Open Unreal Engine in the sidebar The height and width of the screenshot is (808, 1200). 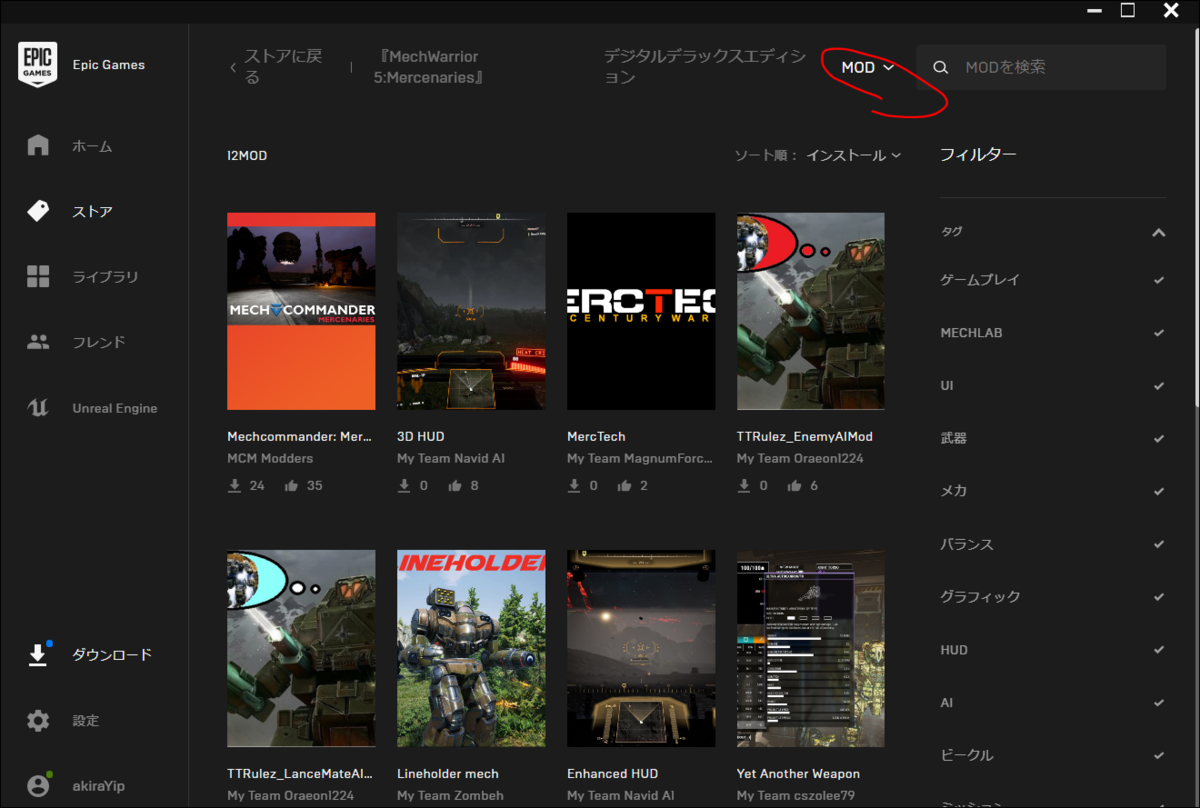tap(115, 408)
